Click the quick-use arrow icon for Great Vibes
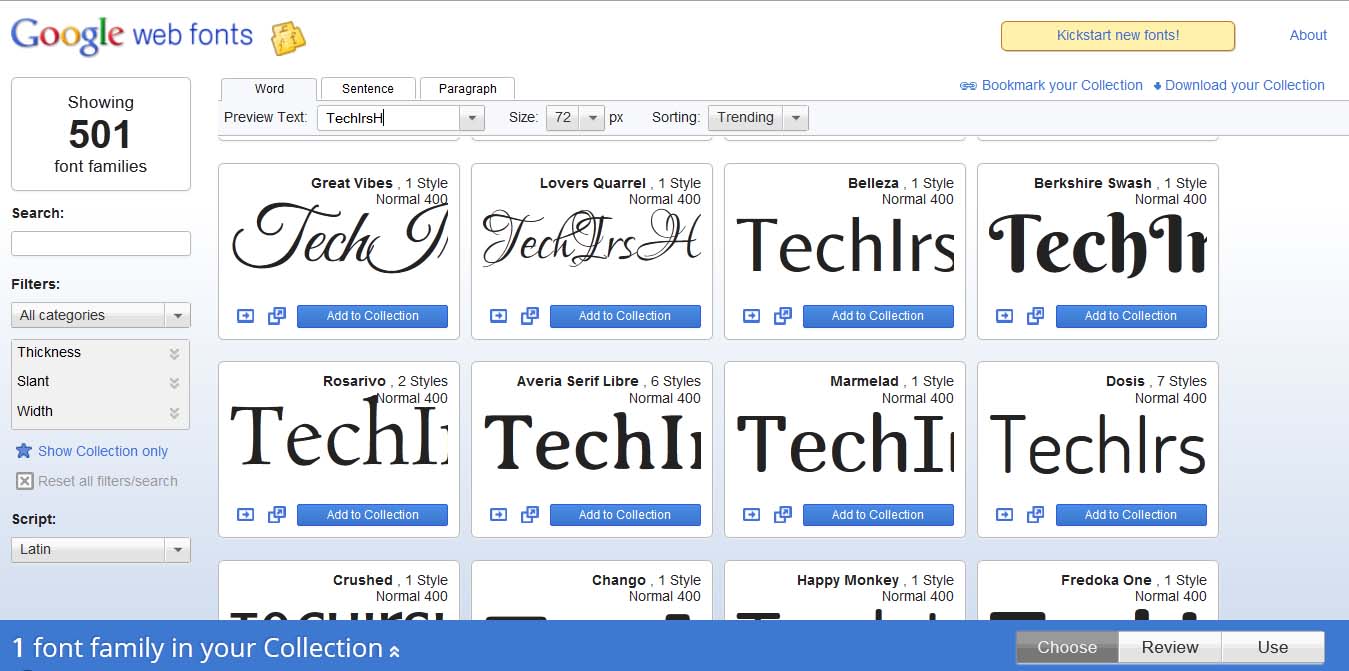 point(245,316)
